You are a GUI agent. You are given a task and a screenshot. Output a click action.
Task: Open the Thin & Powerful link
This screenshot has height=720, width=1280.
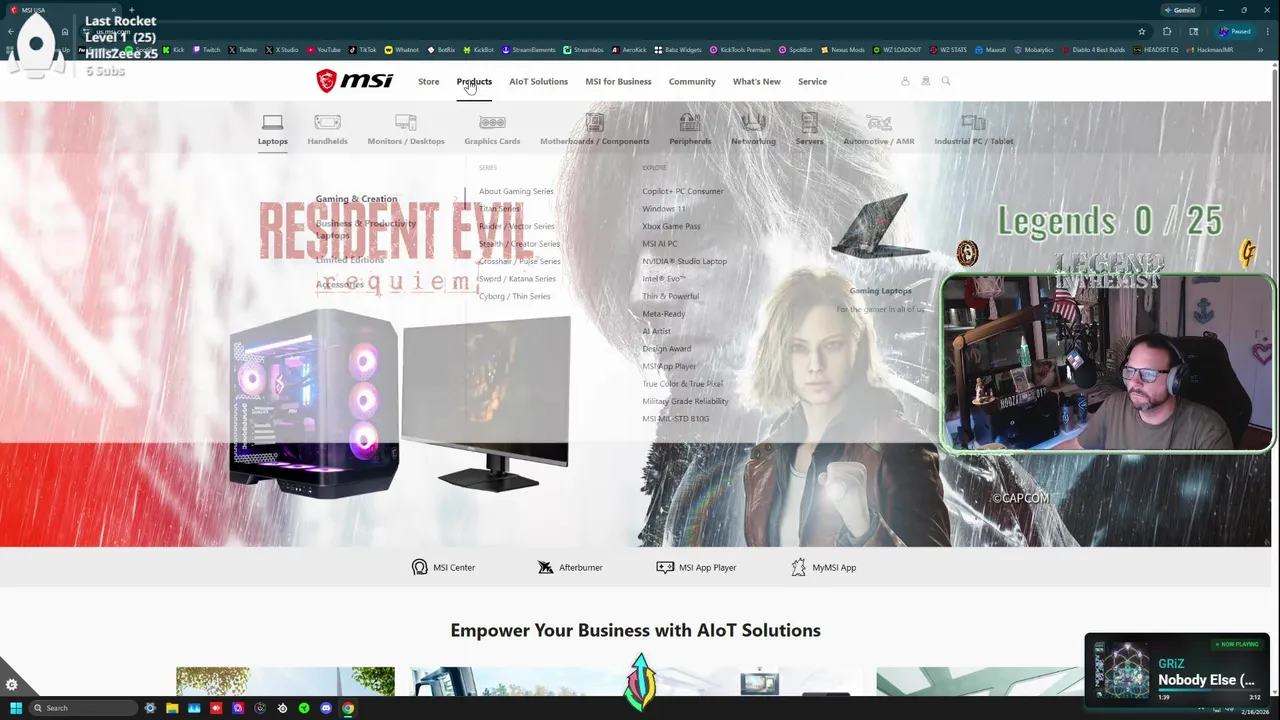click(x=670, y=296)
